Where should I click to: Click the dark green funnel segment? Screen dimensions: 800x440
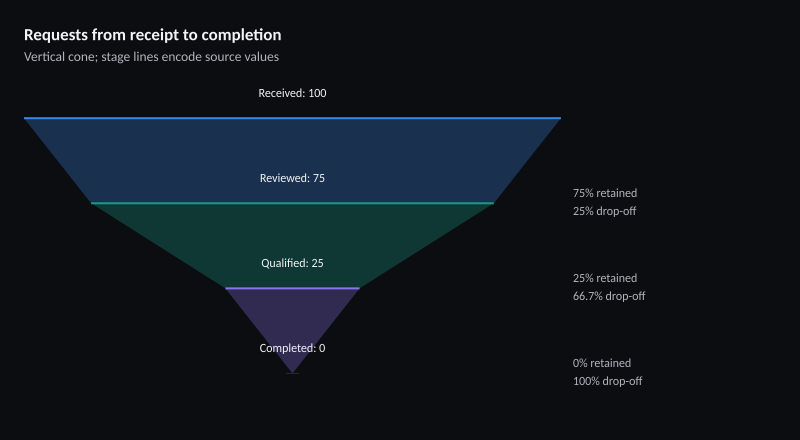tap(292, 235)
